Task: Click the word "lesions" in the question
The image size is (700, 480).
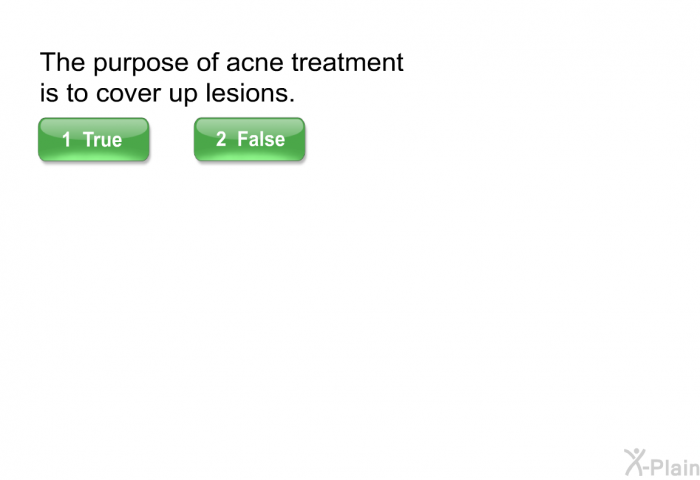Action: coord(250,93)
